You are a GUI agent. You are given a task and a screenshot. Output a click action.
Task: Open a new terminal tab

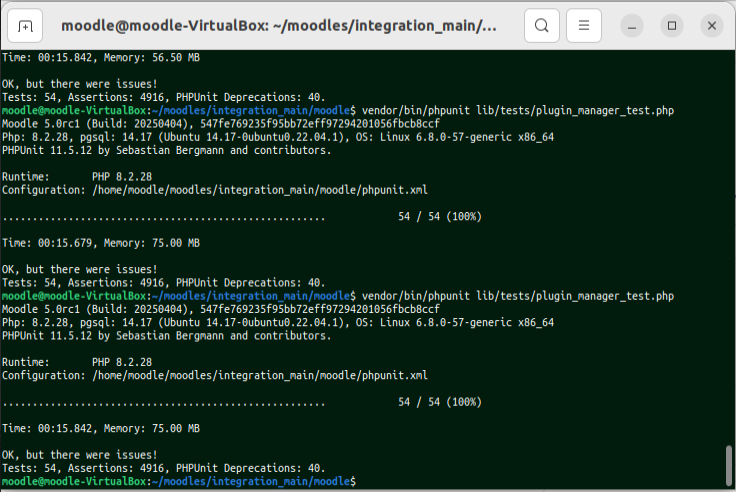(x=25, y=26)
